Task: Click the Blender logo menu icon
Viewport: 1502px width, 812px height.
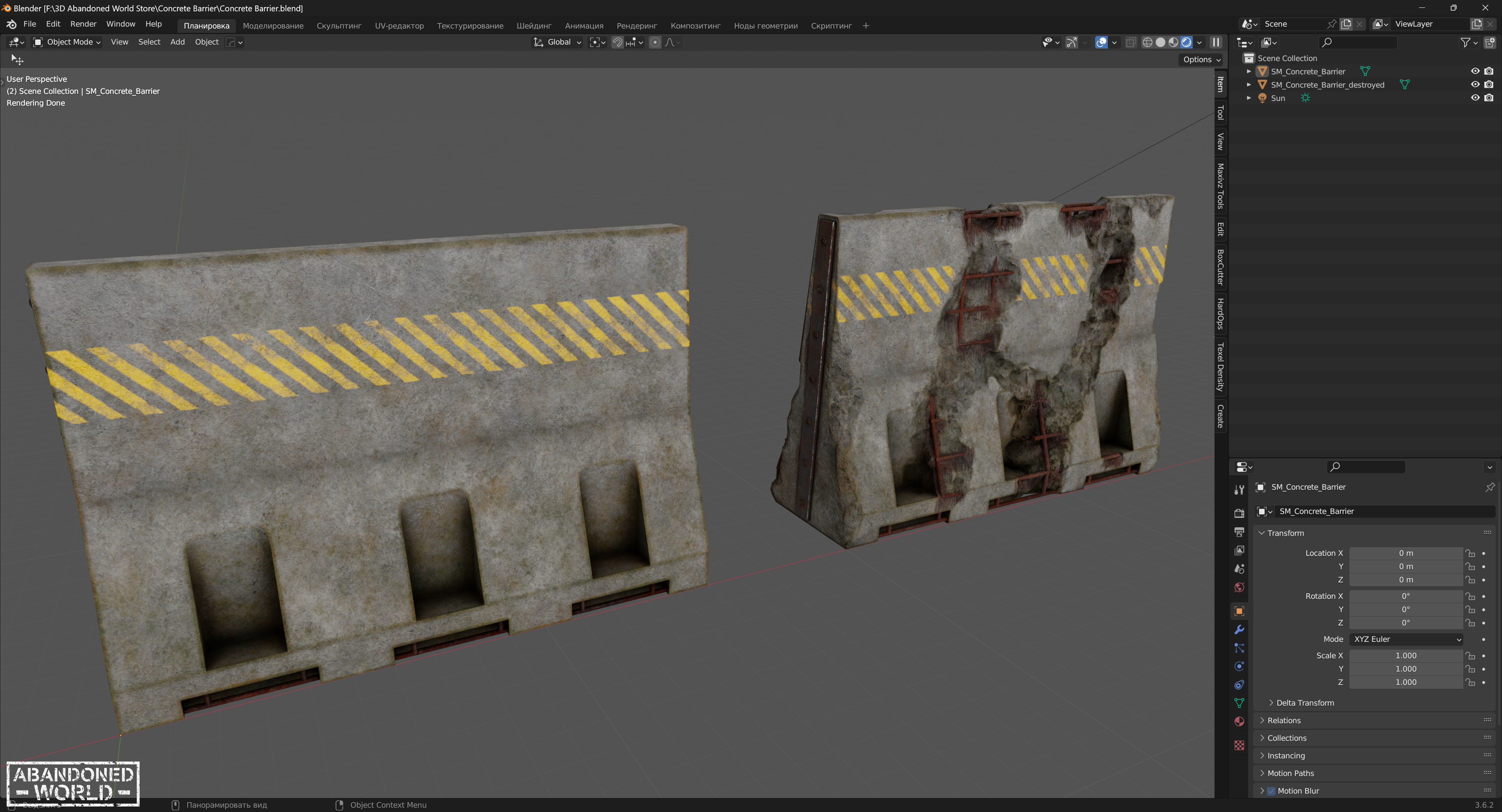Action: [x=11, y=24]
